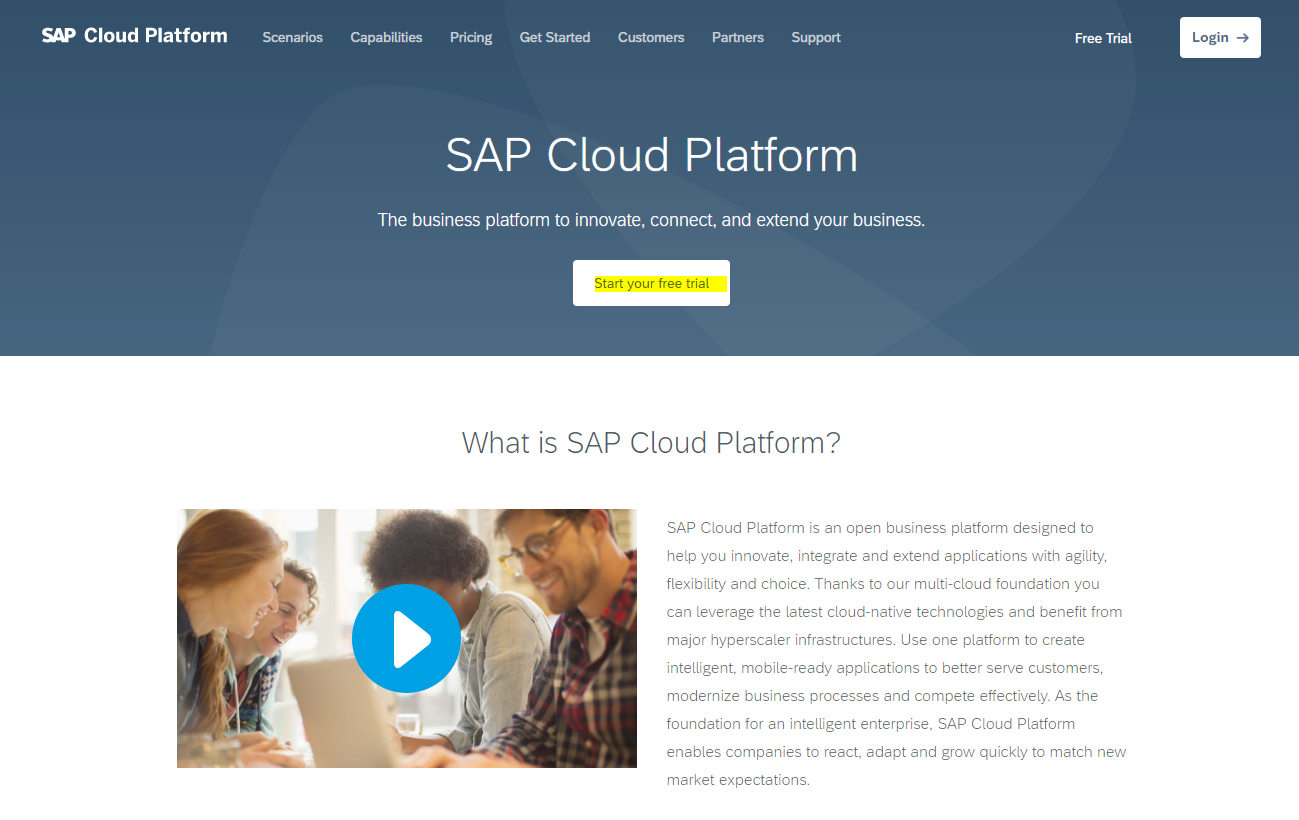Click the Free Trial link in header
Viewport: 1299px width, 820px height.
click(x=1103, y=38)
